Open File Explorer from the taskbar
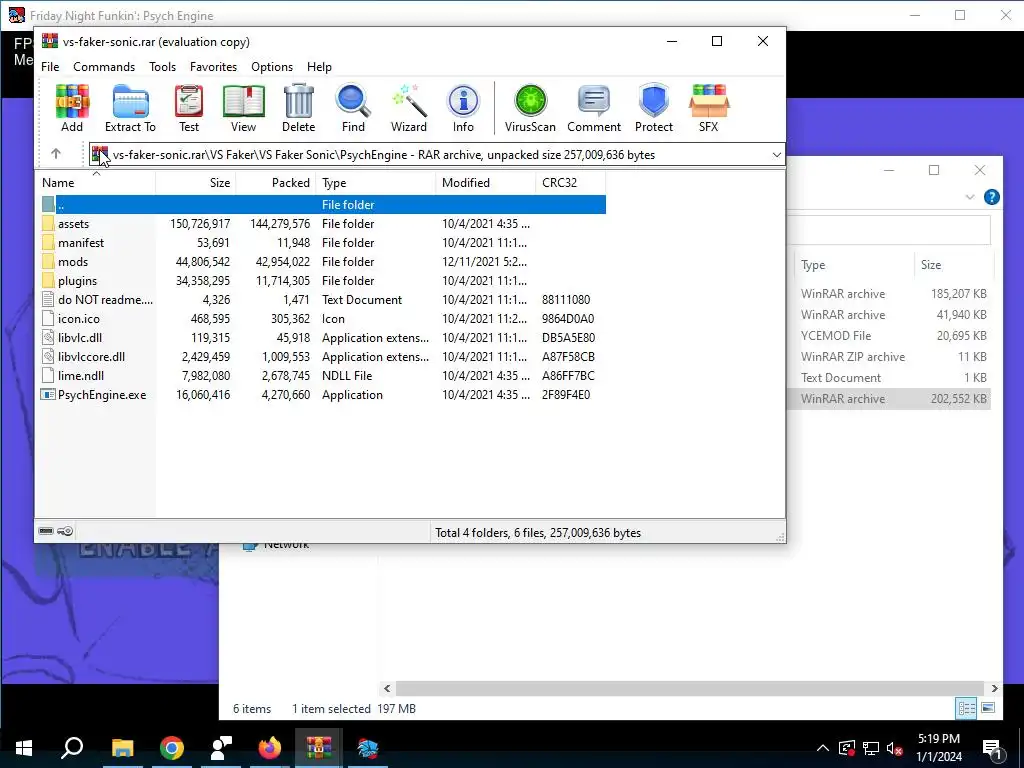Viewport: 1024px width, 768px height. pos(122,748)
